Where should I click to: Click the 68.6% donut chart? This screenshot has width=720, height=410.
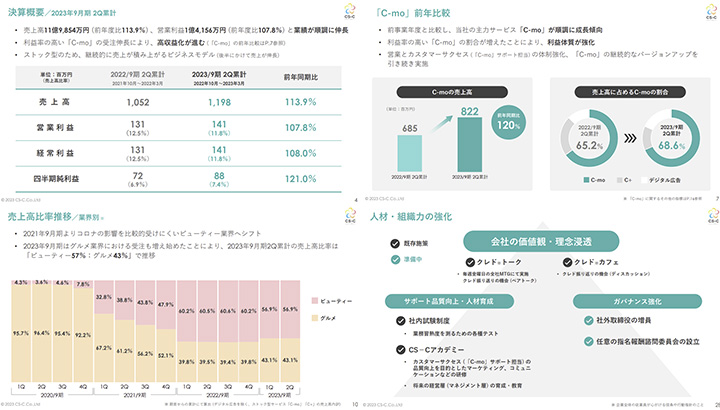pyautogui.click(x=671, y=138)
